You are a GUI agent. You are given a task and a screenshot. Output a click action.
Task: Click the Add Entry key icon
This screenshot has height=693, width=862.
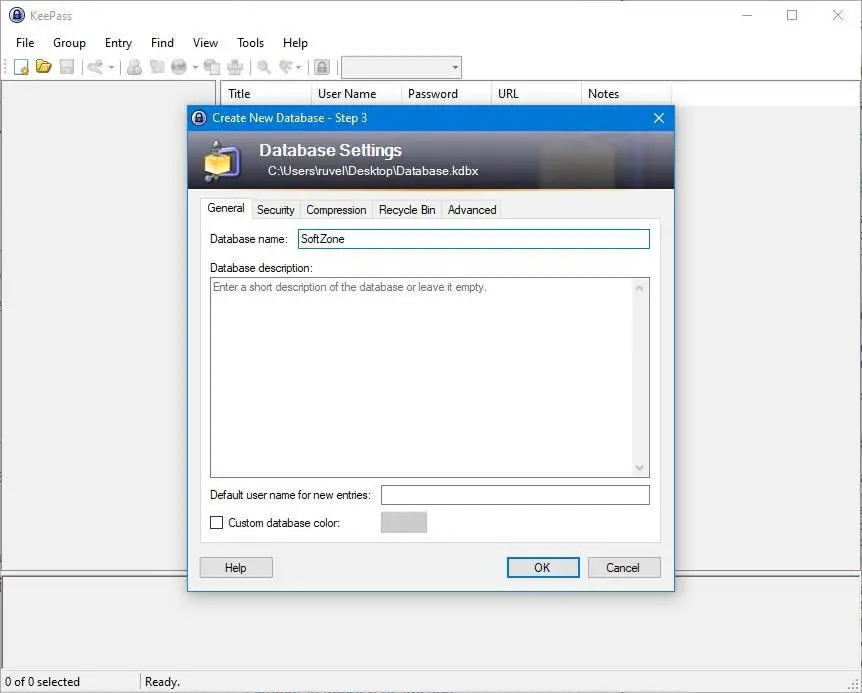coord(96,67)
